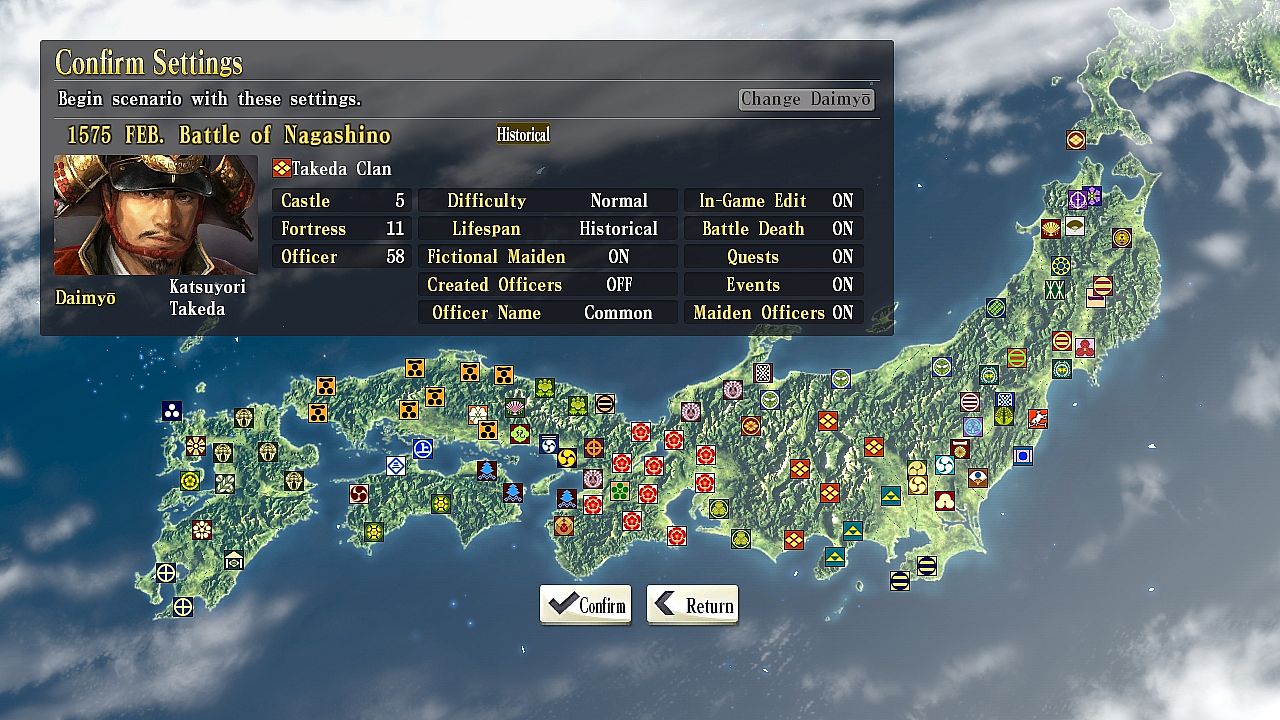Screen dimensions: 1280x720
Task: Click the Historical scenario tag
Action: click(x=523, y=134)
